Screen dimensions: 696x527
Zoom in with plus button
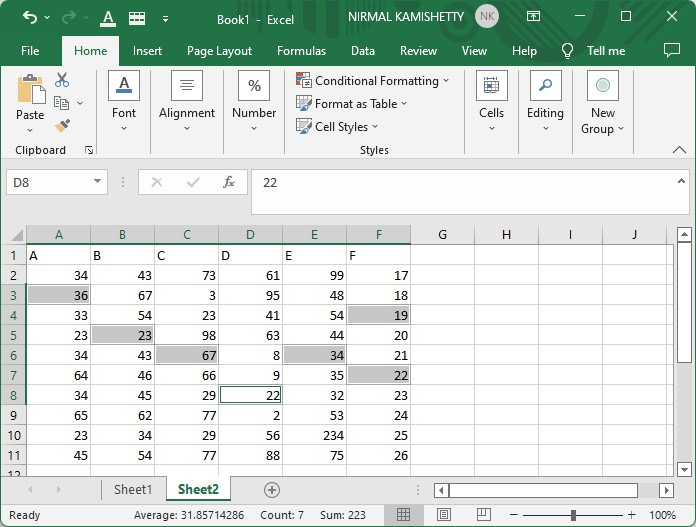(x=631, y=515)
